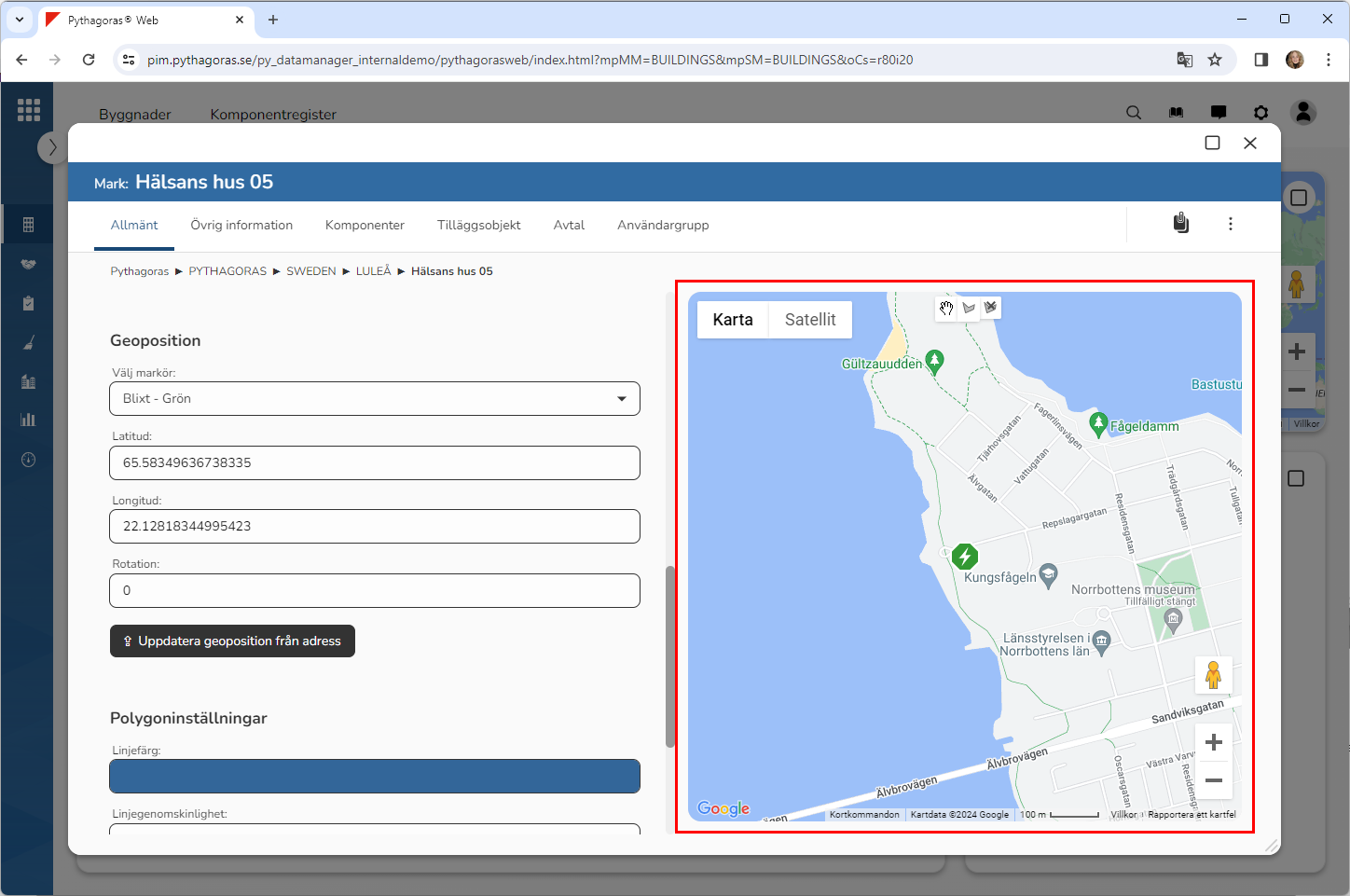
Task: Switch map to Karta view
Action: [x=733, y=320]
